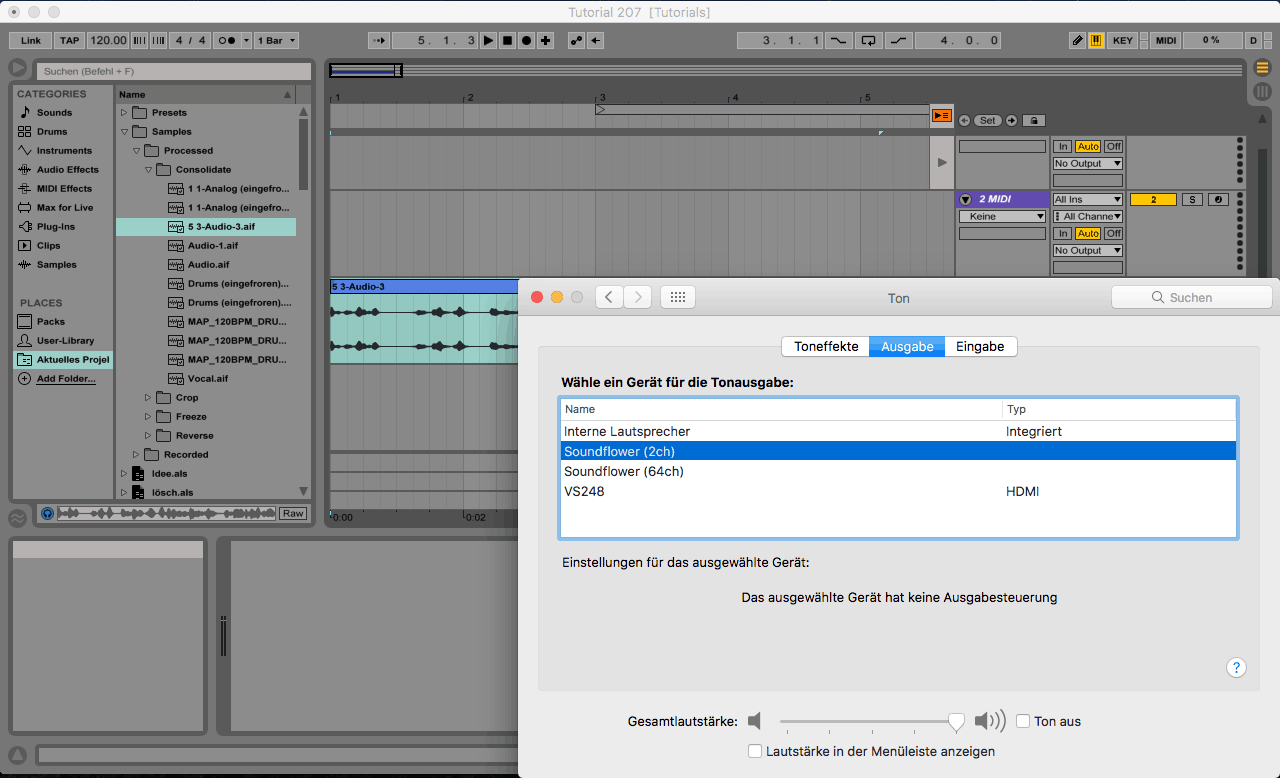Click the TAP tempo button
The height and width of the screenshot is (778, 1280).
[x=69, y=41]
